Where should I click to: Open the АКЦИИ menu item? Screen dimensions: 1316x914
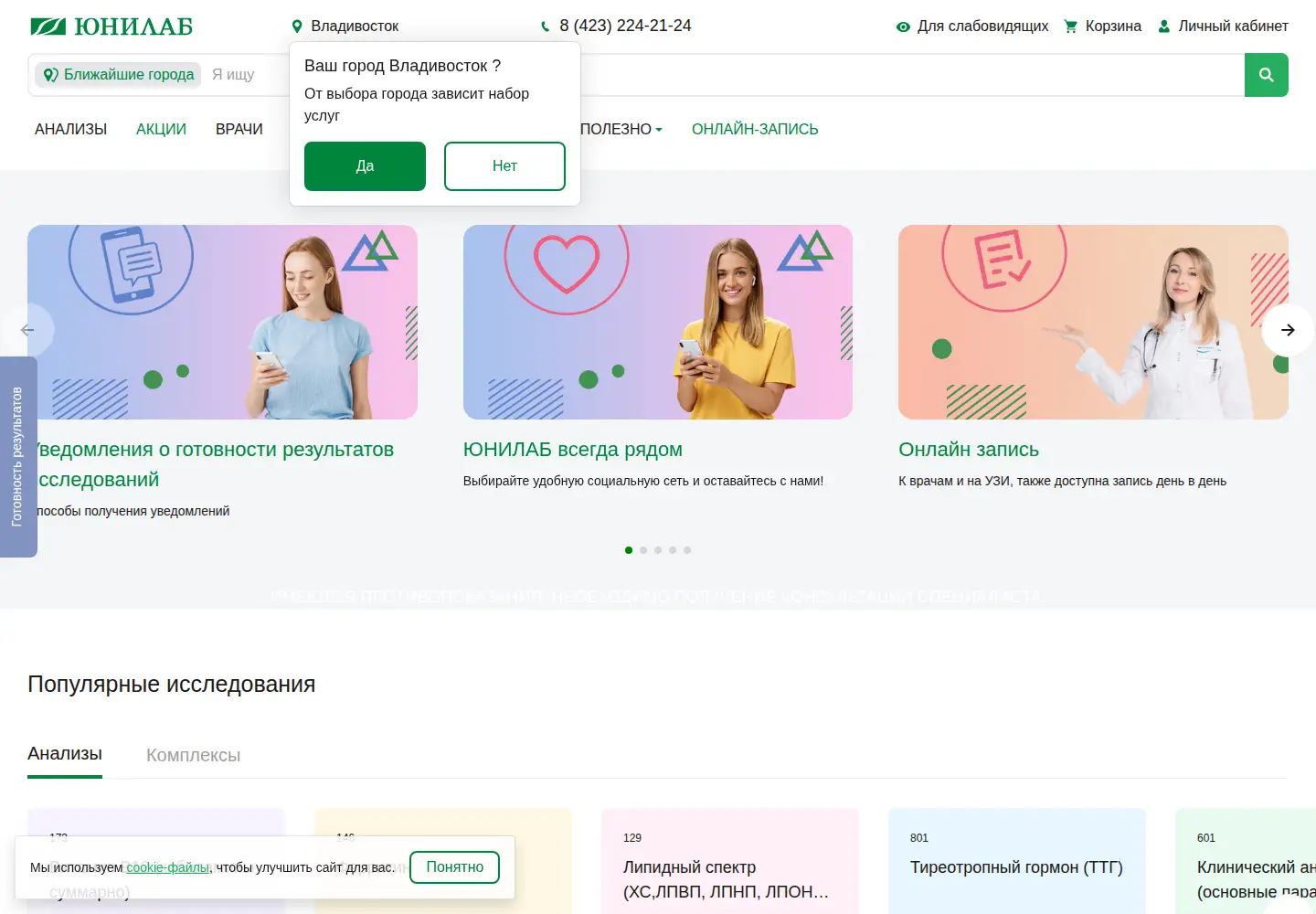tap(161, 130)
